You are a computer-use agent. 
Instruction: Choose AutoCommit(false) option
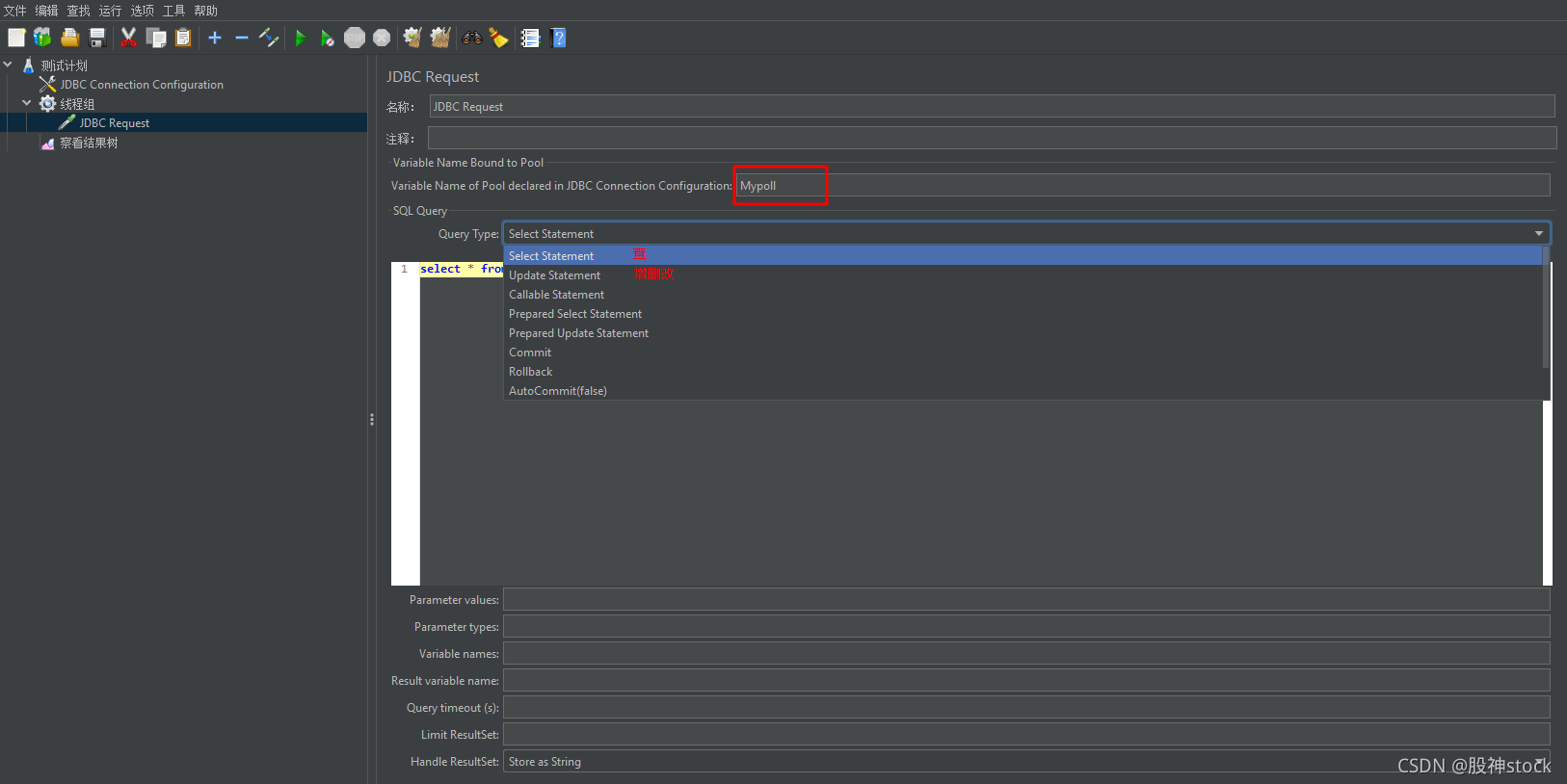(x=1023, y=390)
